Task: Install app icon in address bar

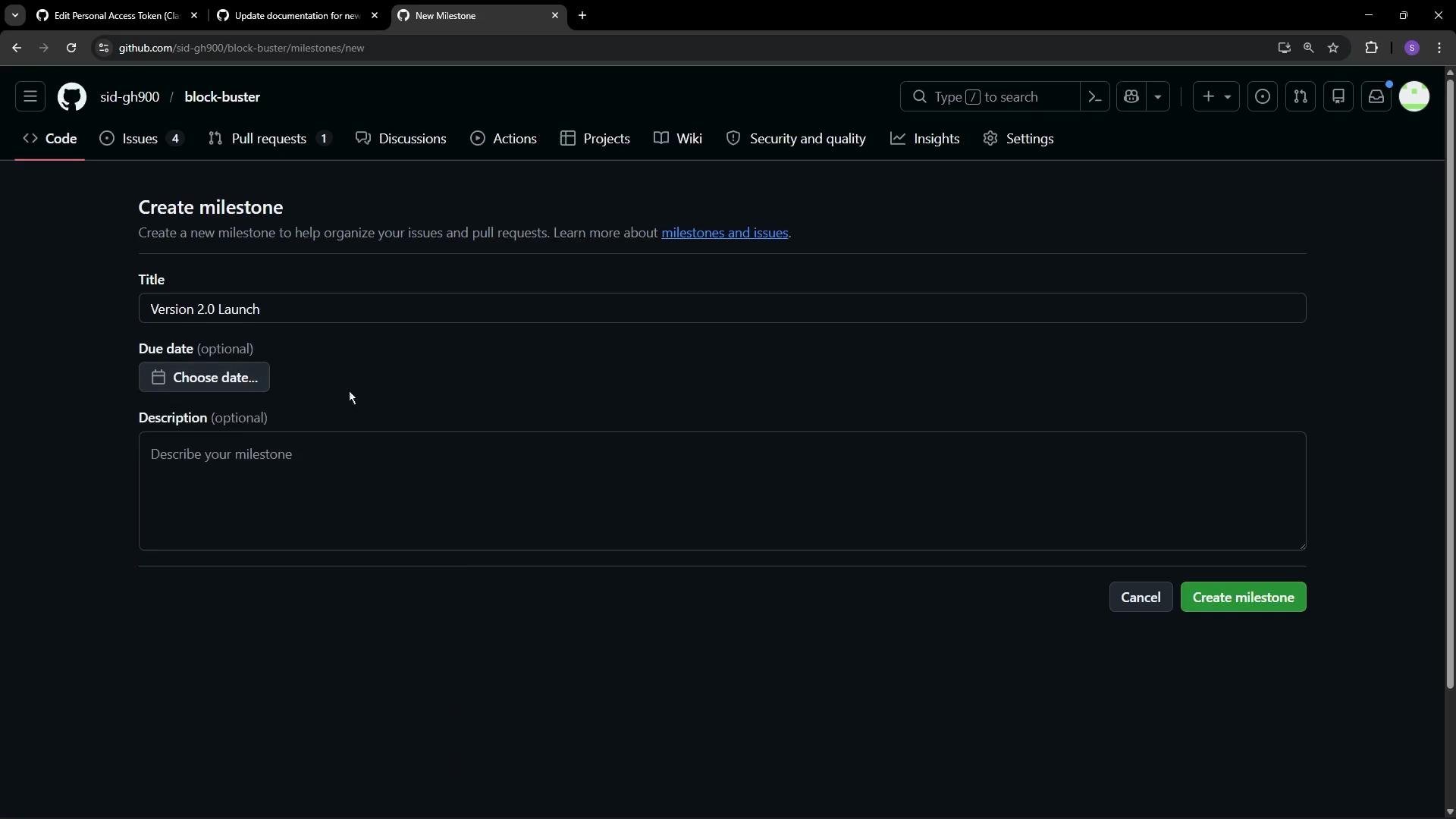Action: click(1284, 48)
